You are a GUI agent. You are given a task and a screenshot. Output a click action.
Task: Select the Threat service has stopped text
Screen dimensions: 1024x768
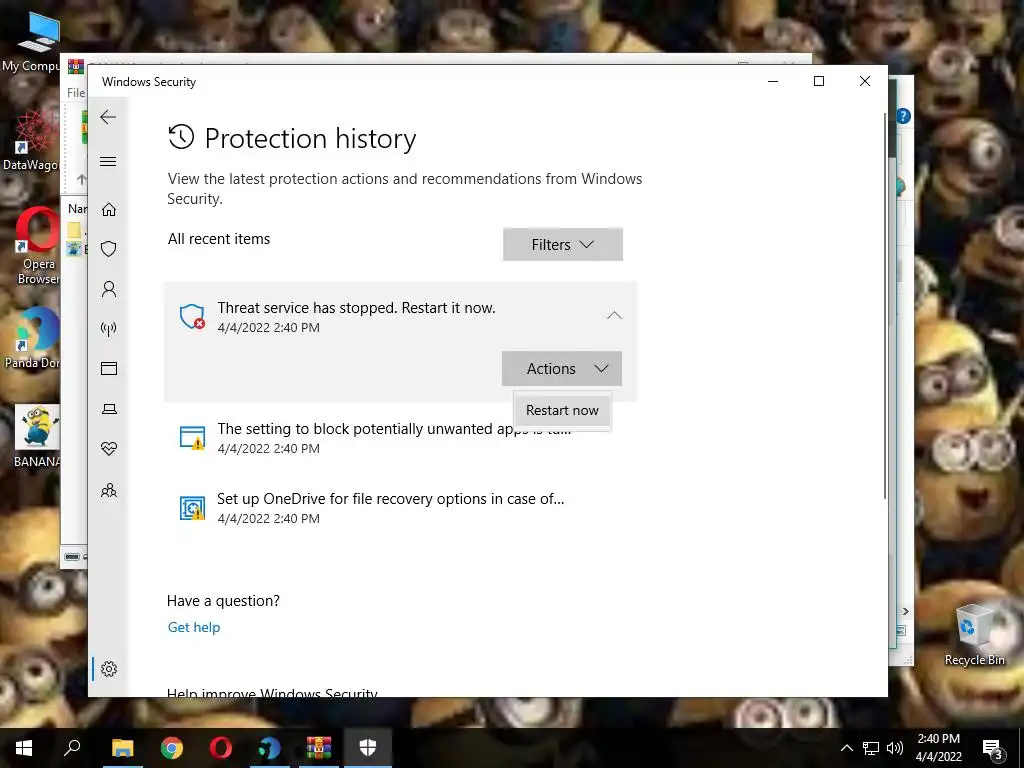[x=357, y=308]
